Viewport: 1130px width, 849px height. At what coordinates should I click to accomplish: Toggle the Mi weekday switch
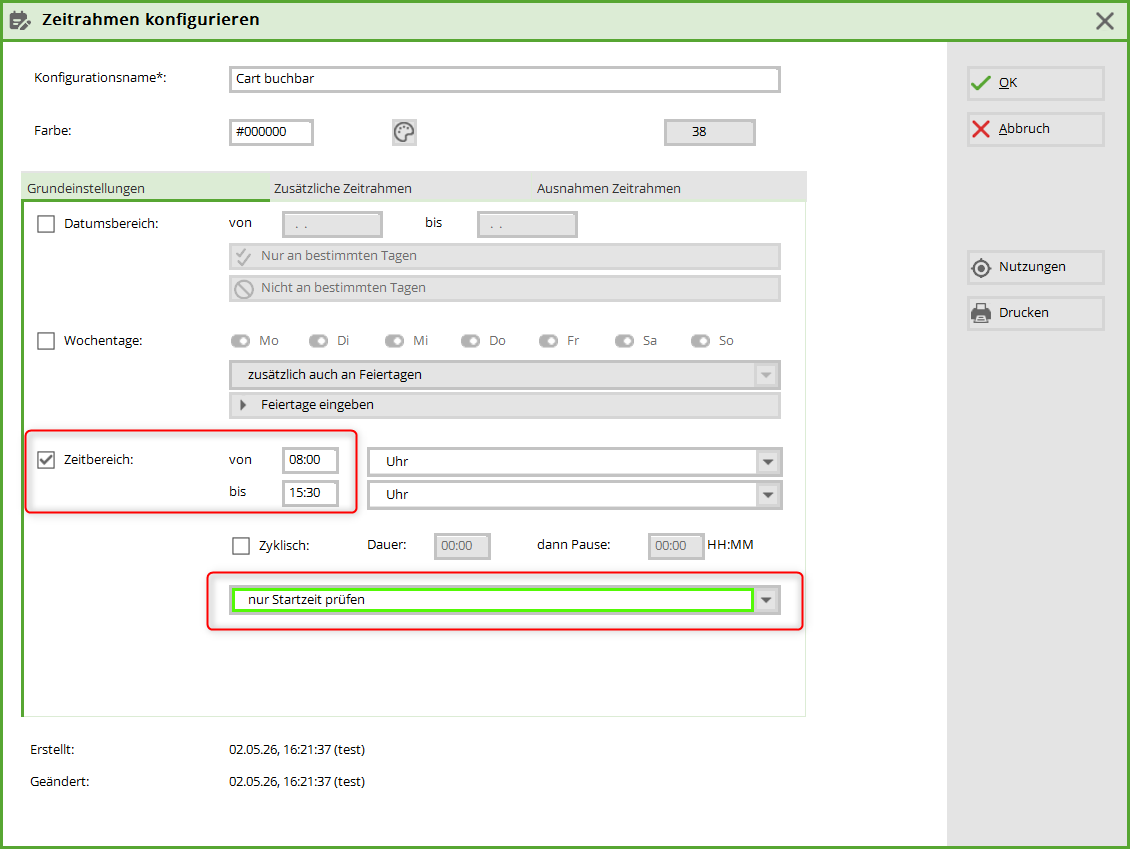[x=394, y=341]
